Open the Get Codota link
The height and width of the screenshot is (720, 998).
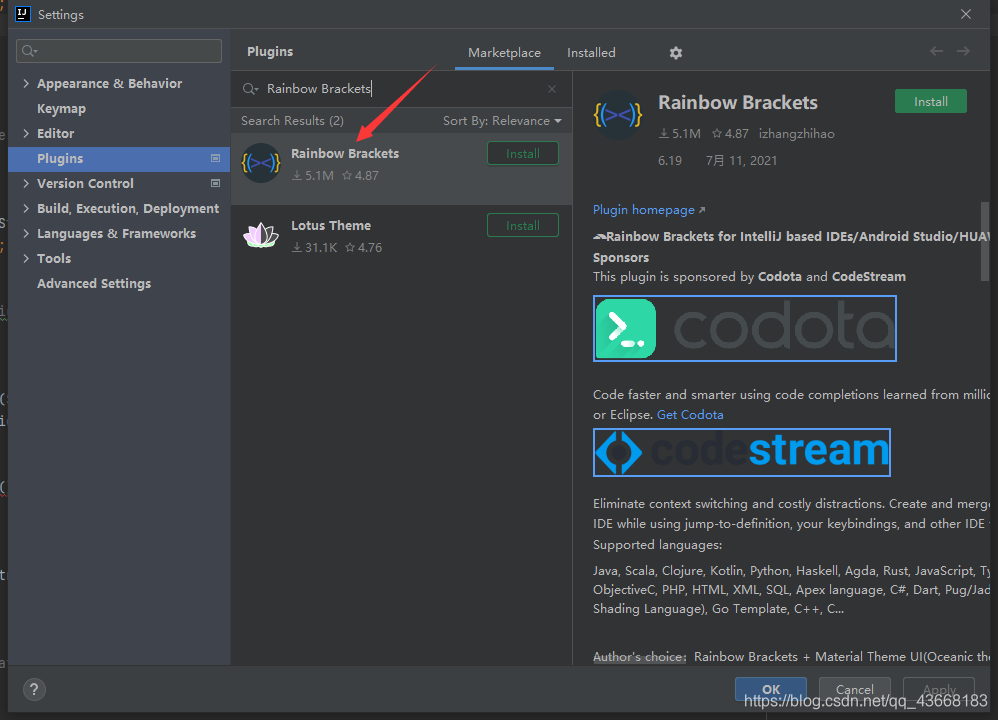point(690,414)
